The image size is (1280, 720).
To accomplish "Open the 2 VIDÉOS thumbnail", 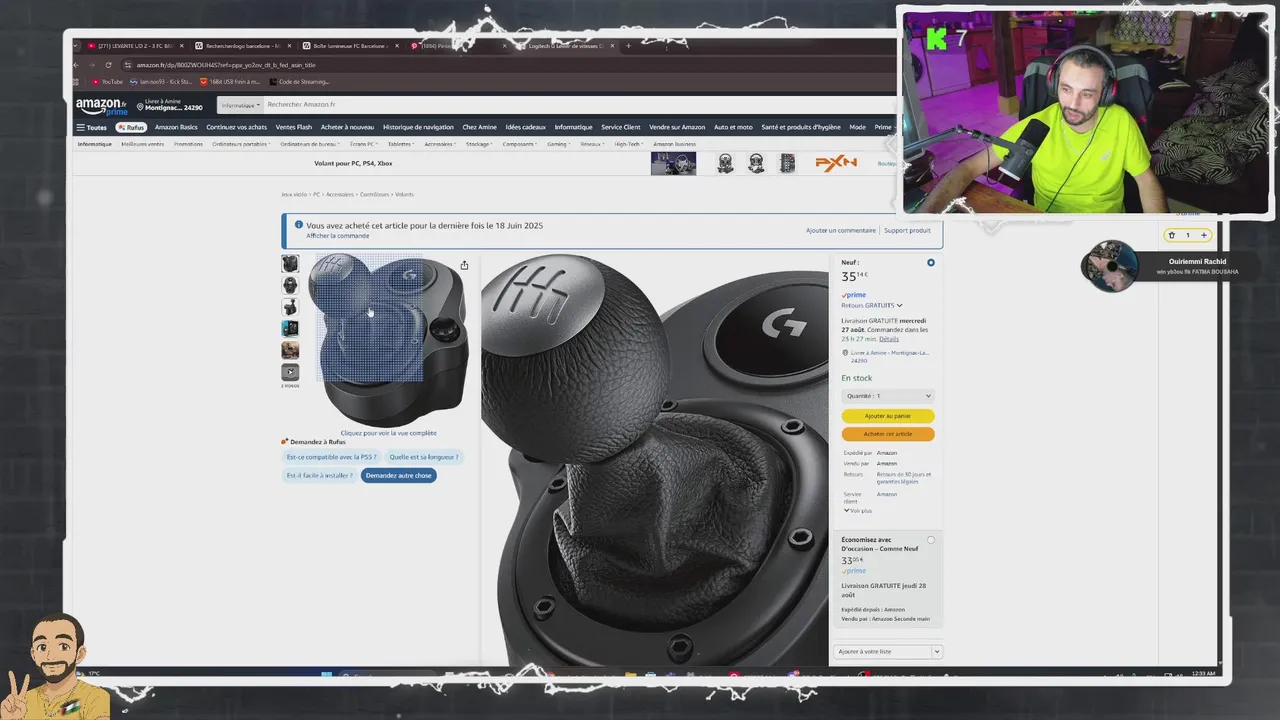I will click(290, 372).
